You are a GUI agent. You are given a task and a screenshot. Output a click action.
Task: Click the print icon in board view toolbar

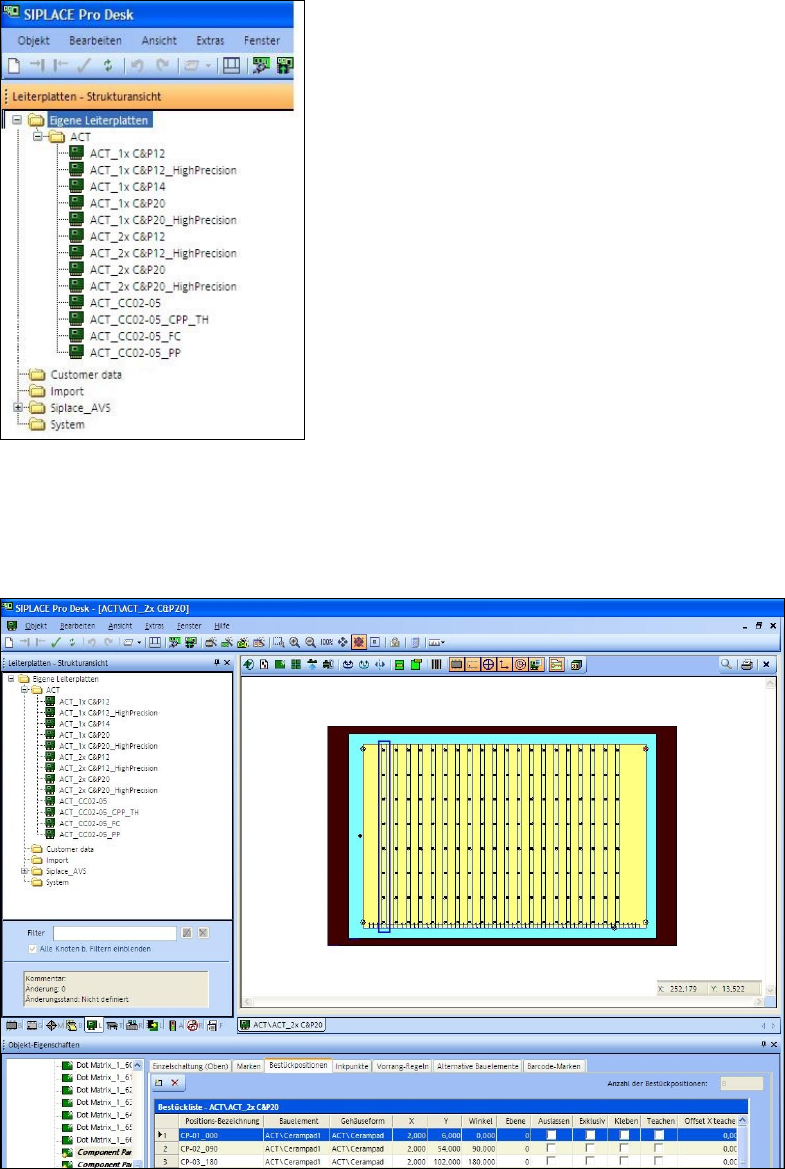click(748, 664)
